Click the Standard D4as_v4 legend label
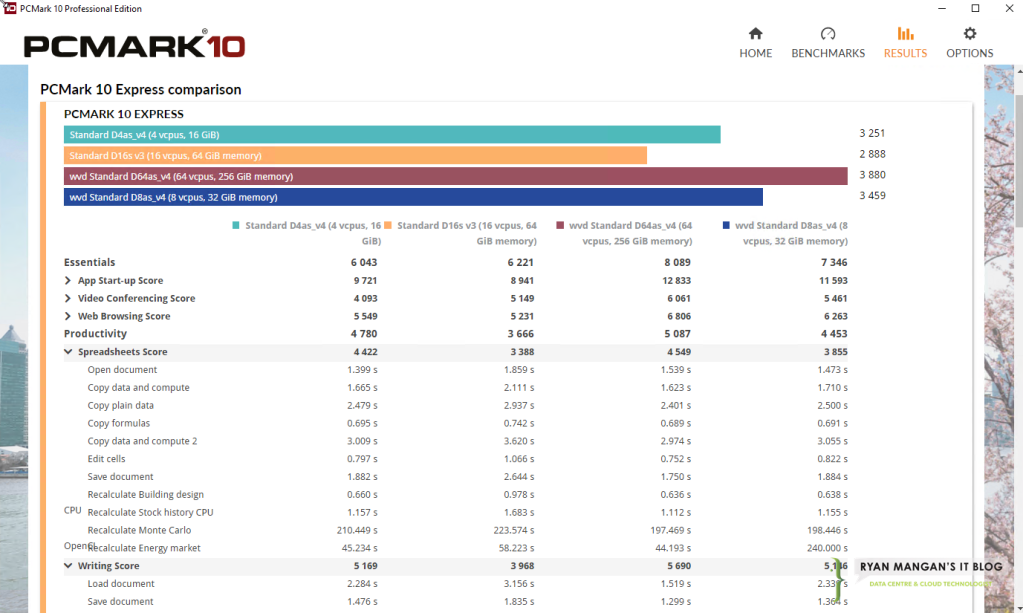This screenshot has width=1023, height=613. [313, 233]
